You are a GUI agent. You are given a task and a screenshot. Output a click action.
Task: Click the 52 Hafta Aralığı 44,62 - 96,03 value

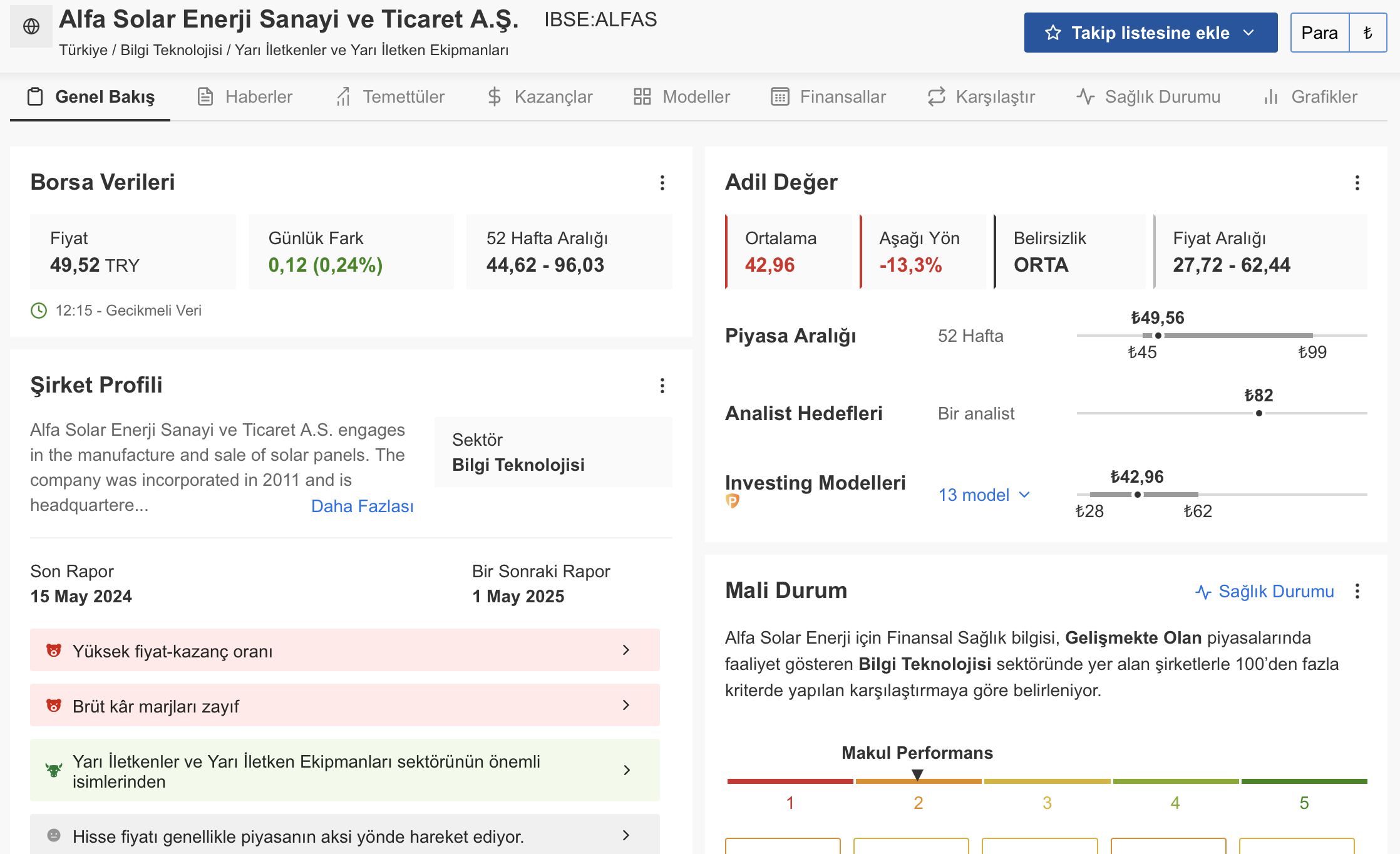click(x=545, y=265)
